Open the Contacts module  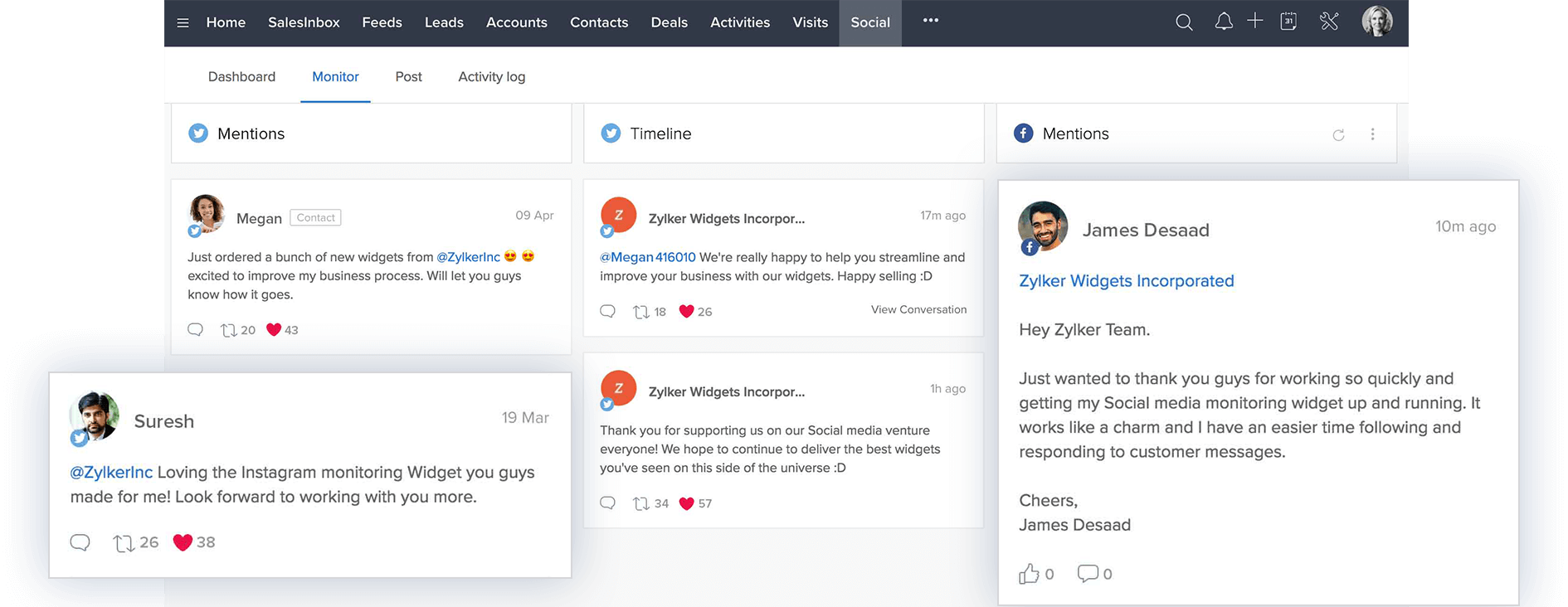599,22
